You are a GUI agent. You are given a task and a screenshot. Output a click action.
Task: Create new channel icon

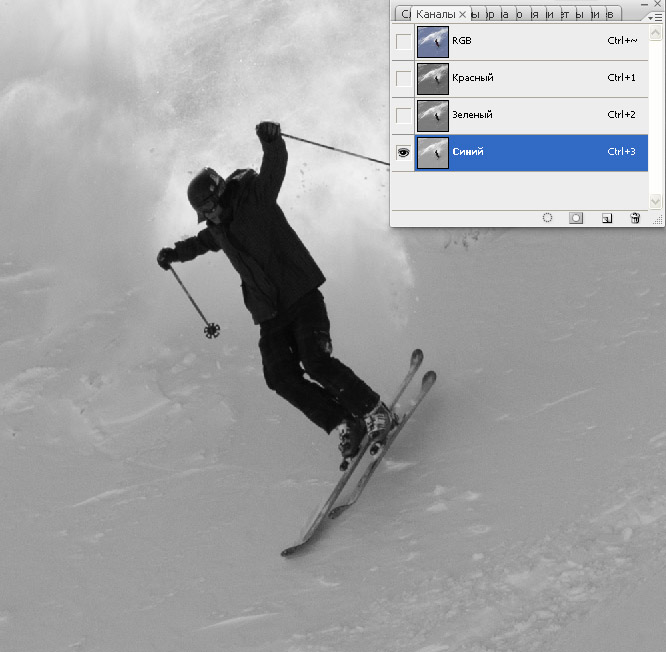(x=607, y=218)
